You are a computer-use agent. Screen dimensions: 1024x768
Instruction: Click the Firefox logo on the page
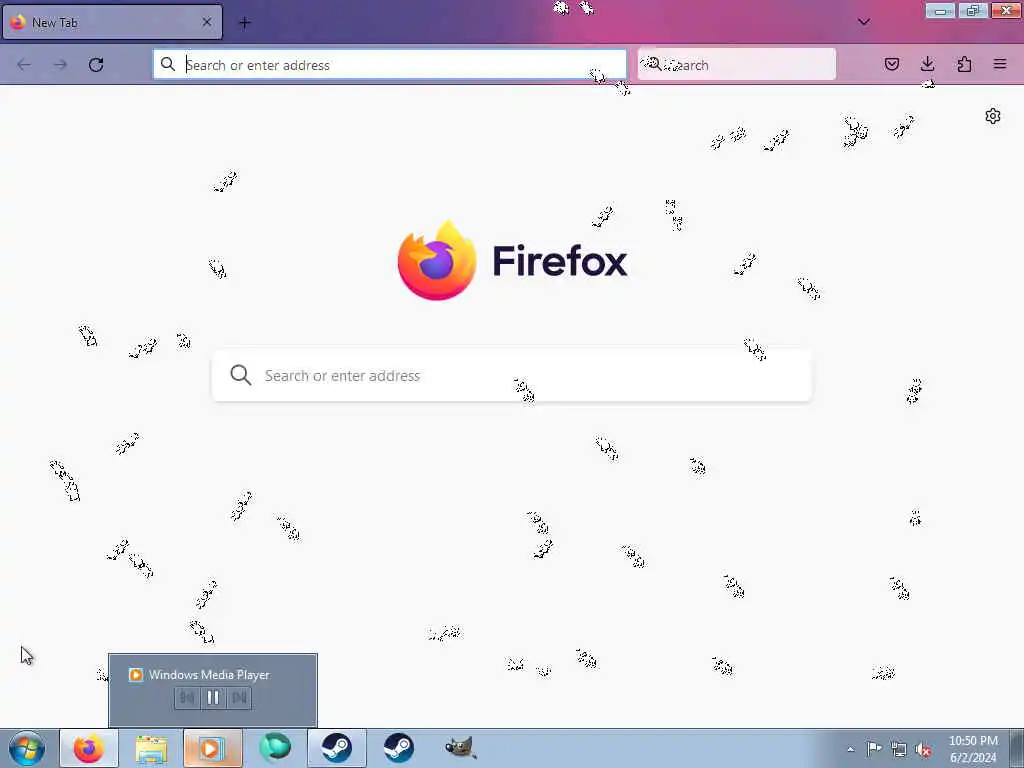[x=436, y=261]
